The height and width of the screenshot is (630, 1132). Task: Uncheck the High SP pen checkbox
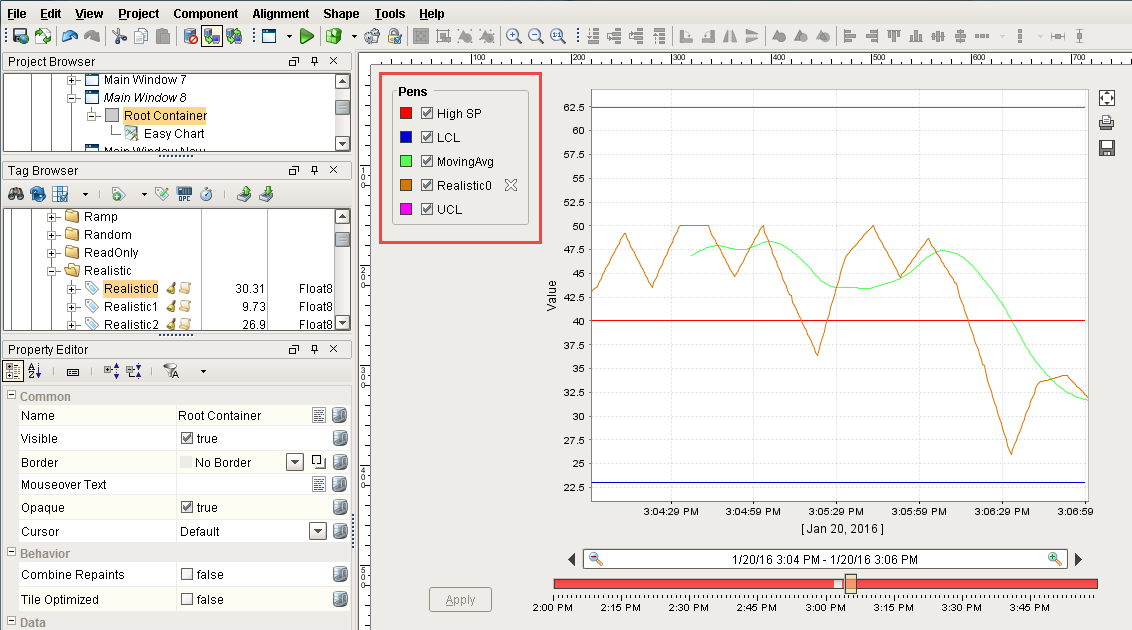(x=427, y=113)
